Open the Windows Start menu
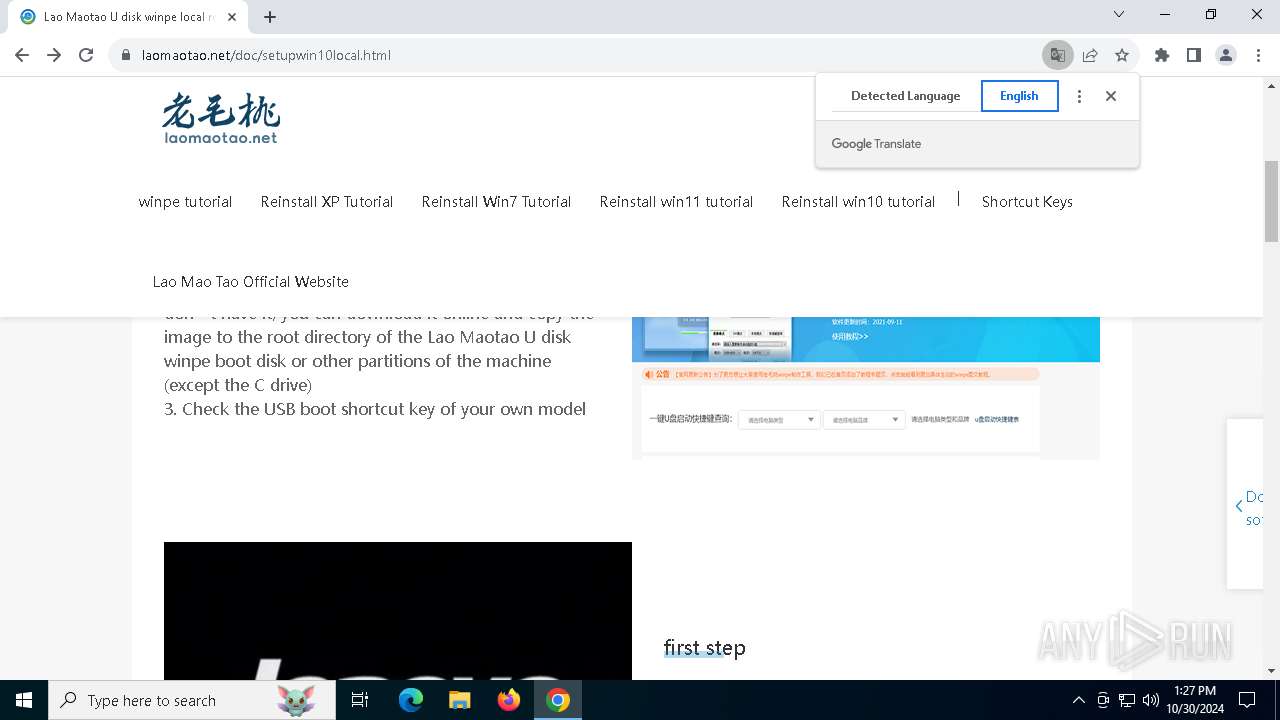Image resolution: width=1280 pixels, height=720 pixels. (24, 700)
